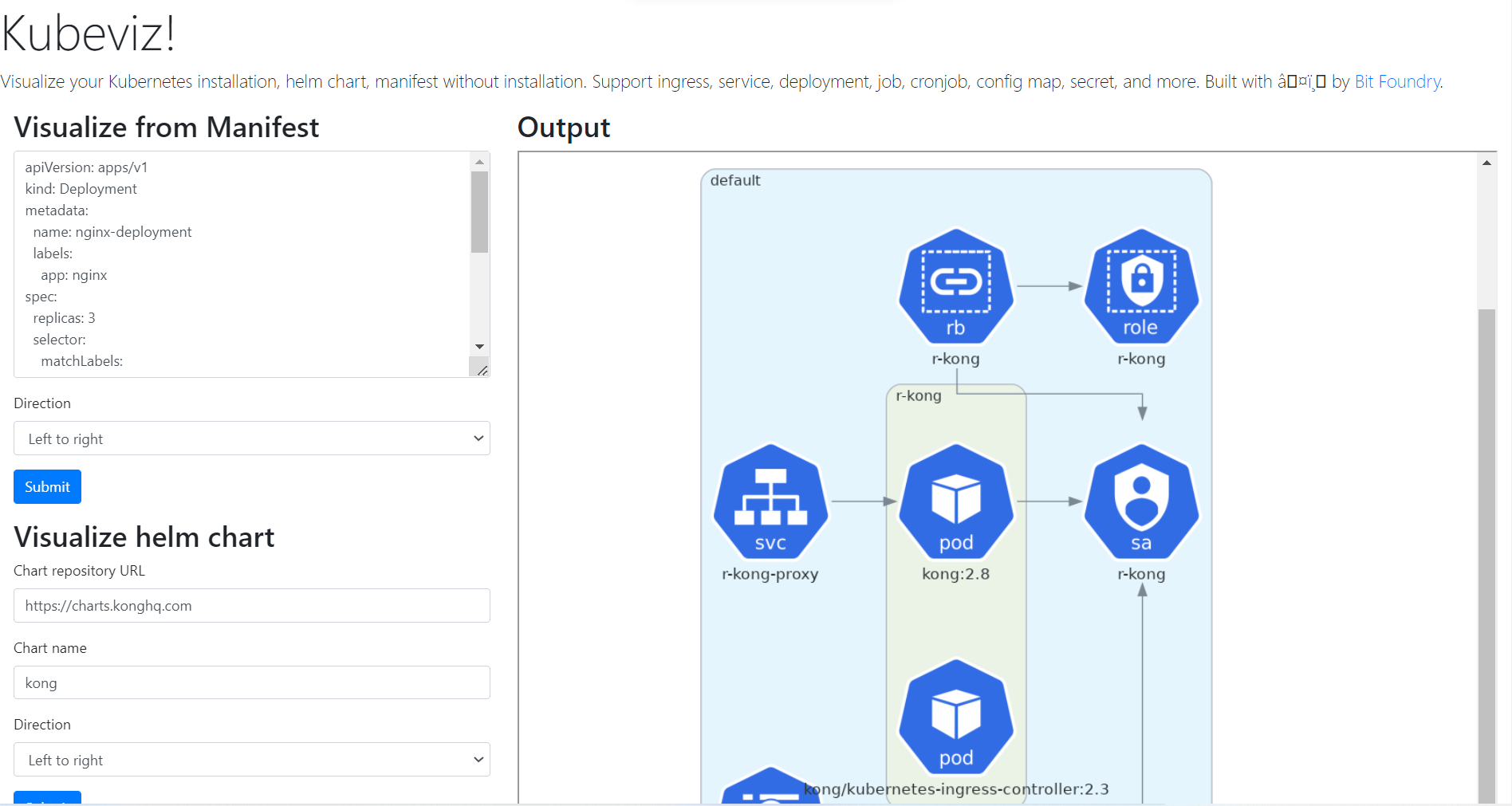The width and height of the screenshot is (1512, 806).
Task: Click the manifest textarea scrollbar thumb
Action: 479,212
